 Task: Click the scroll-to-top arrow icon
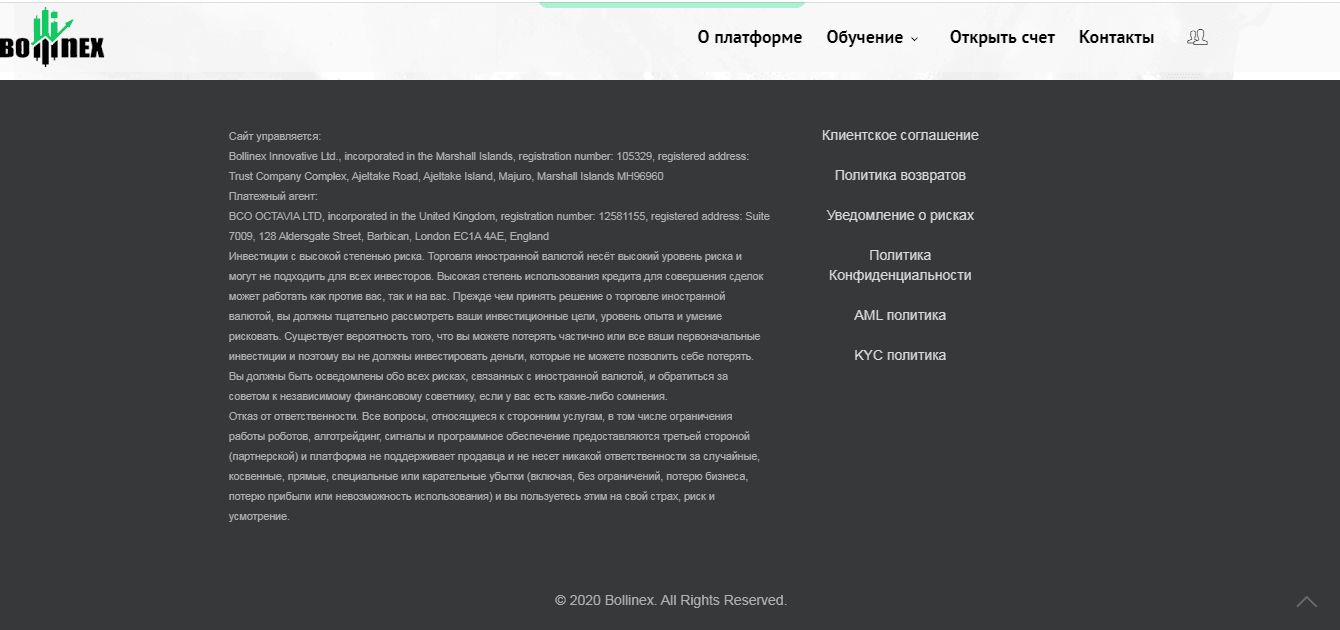(1306, 601)
